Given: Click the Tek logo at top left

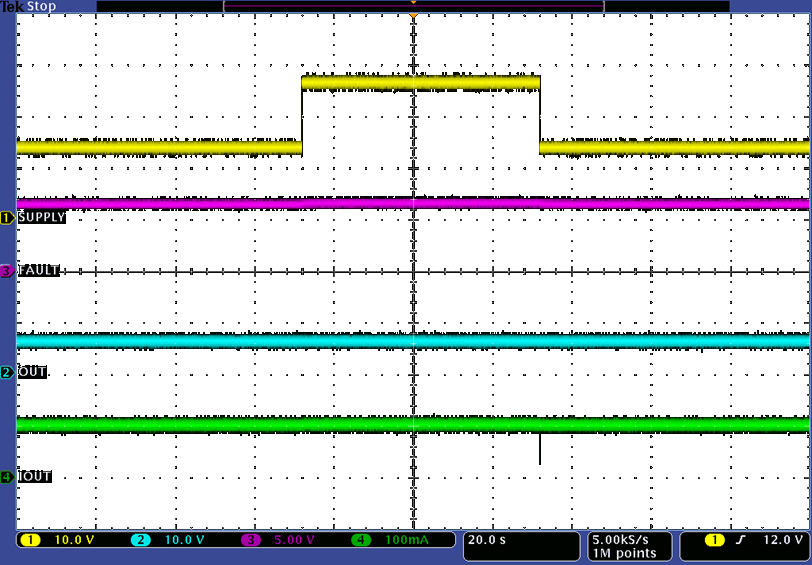Looking at the screenshot, I should (x=12, y=6).
